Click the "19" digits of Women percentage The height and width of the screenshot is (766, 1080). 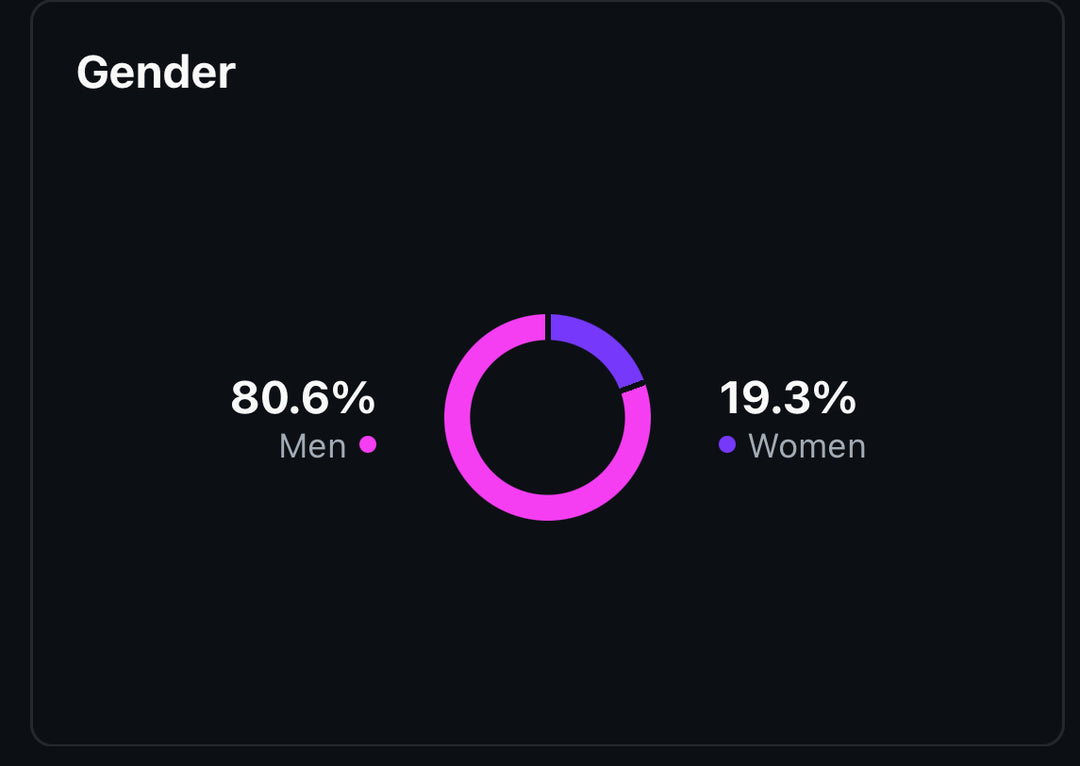coord(740,398)
